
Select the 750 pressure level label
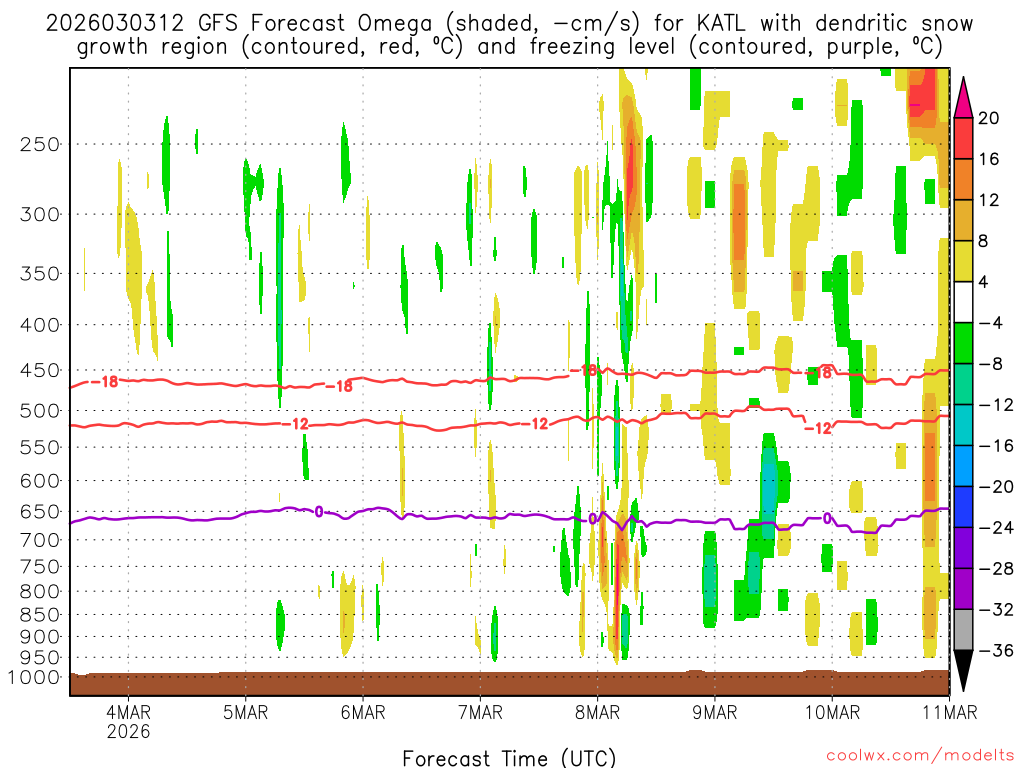click(x=40, y=567)
